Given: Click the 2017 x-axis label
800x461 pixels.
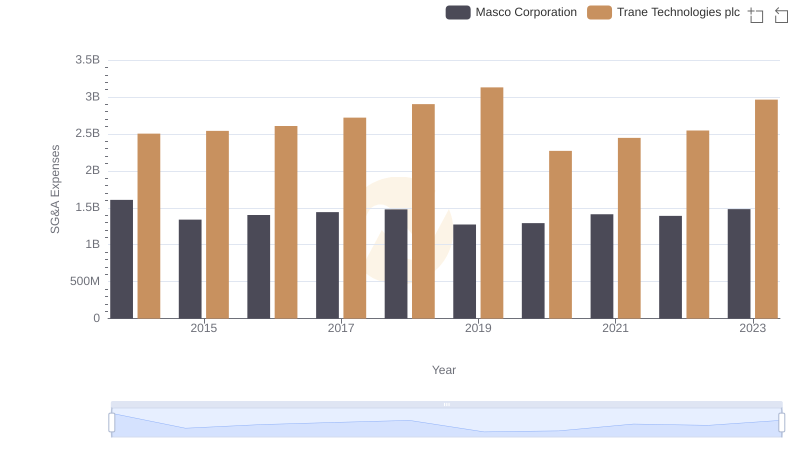Looking at the screenshot, I should 341,328.
